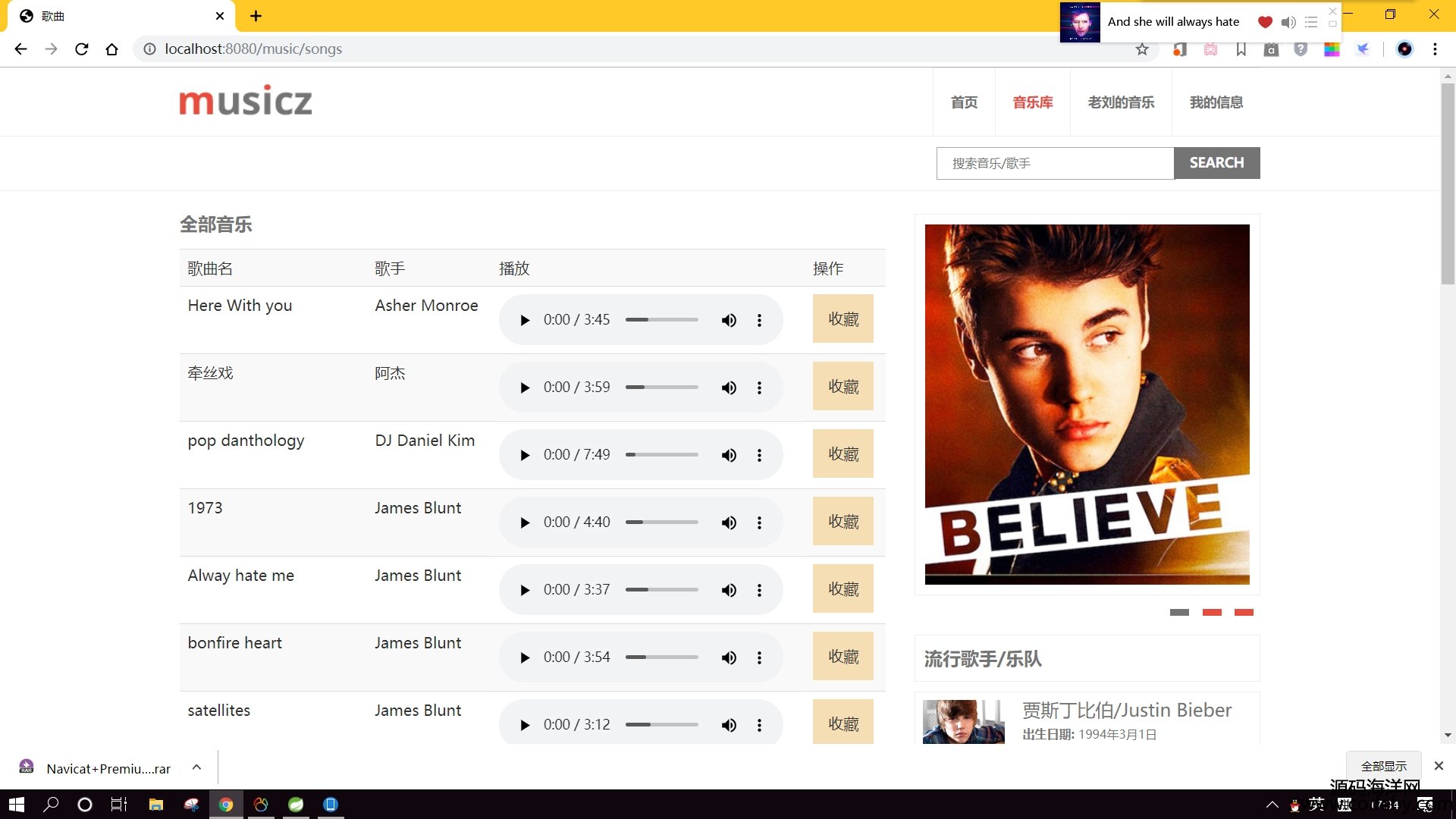This screenshot has height=819, width=1456.
Task: Play the 1973 track
Action: (x=525, y=522)
